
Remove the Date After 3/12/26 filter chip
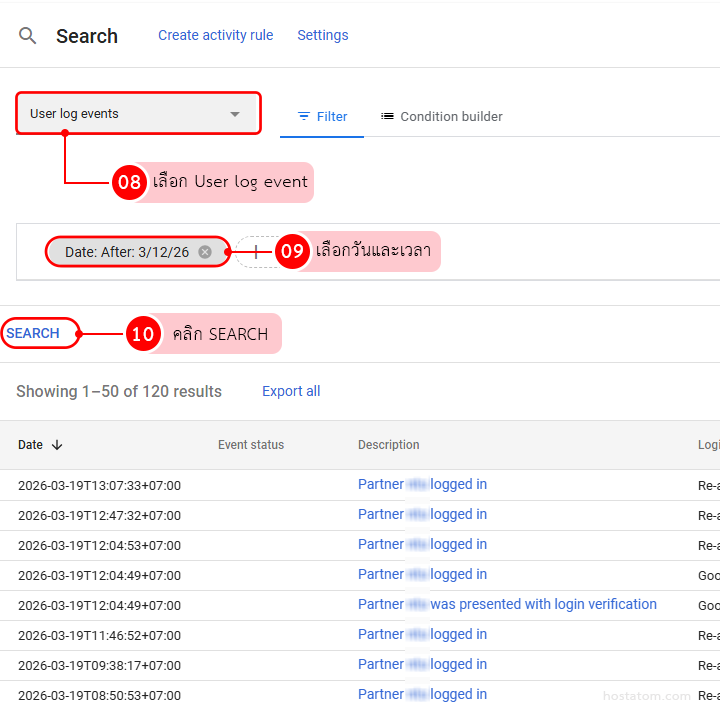click(205, 252)
